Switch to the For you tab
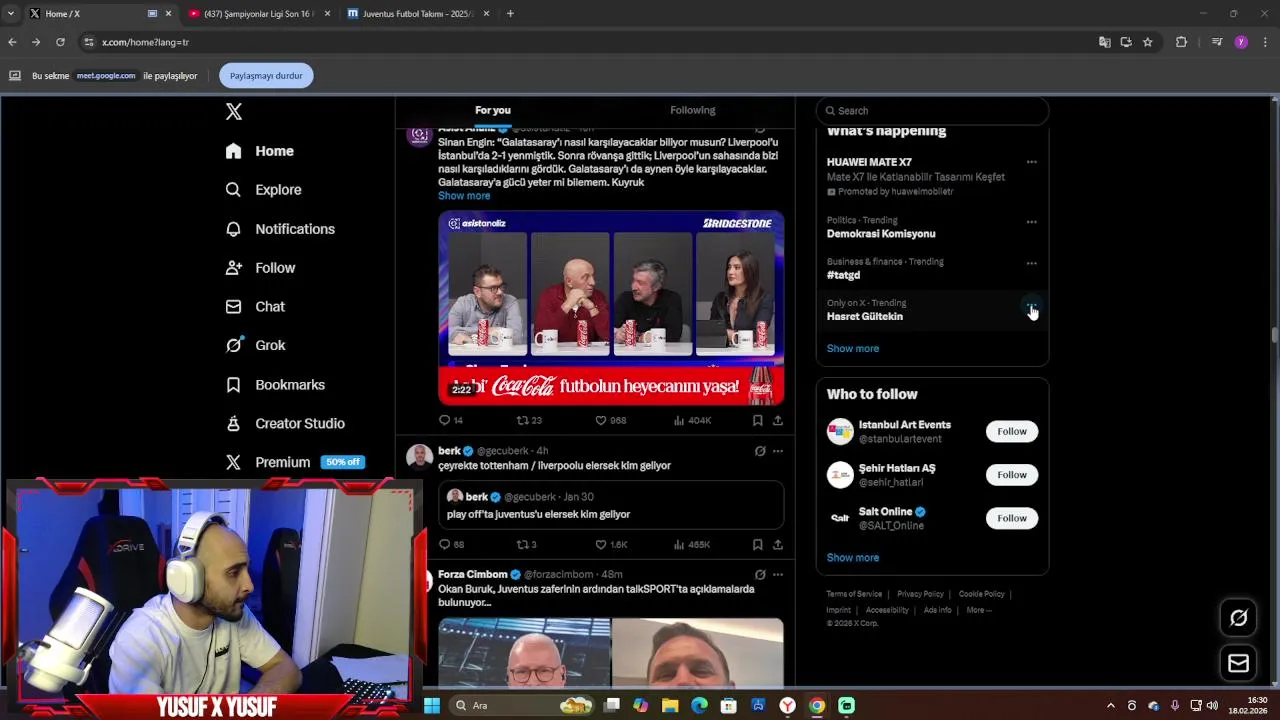Image resolution: width=1280 pixels, height=720 pixels. click(493, 110)
